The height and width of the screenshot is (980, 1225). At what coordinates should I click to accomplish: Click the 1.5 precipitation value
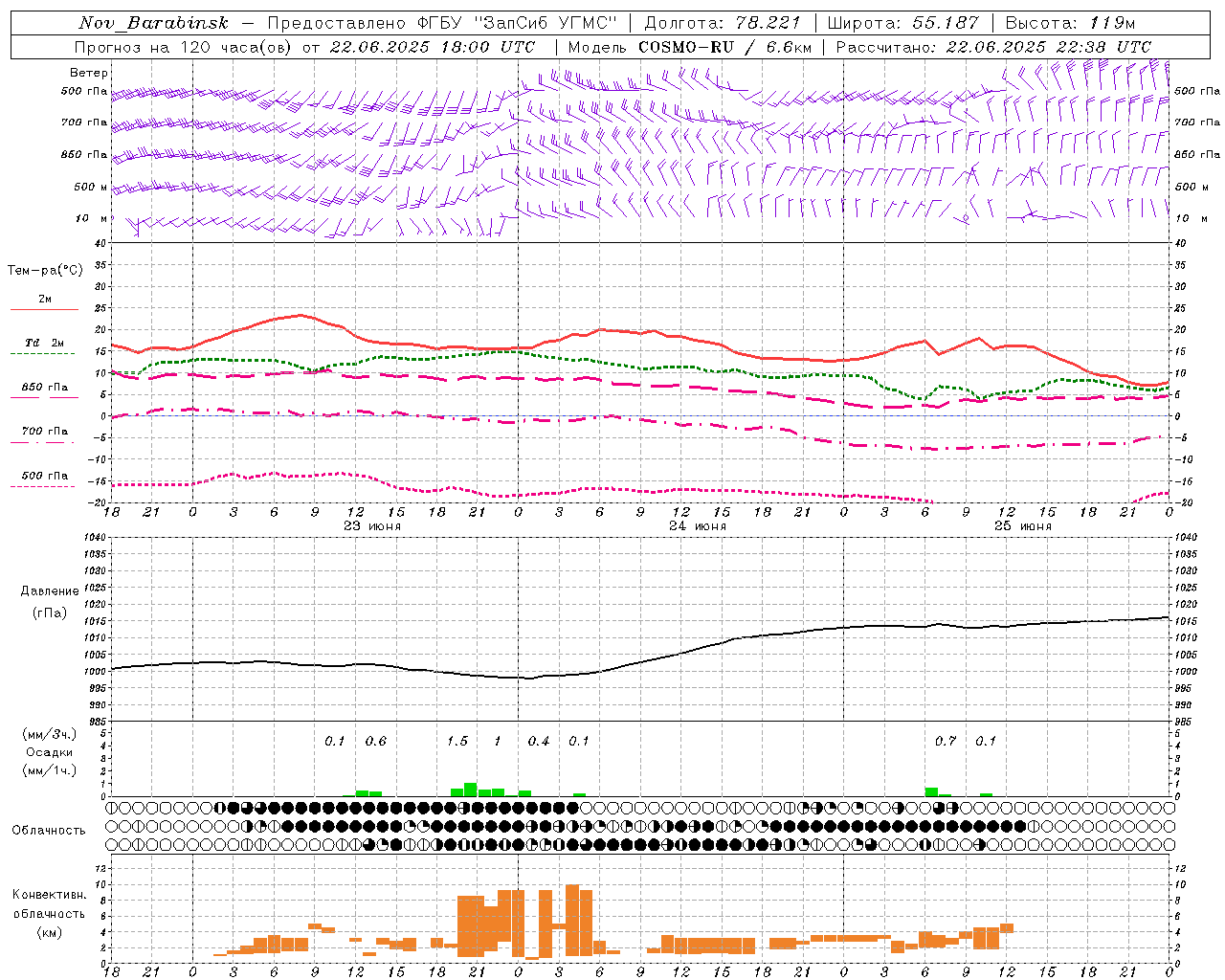tap(457, 742)
